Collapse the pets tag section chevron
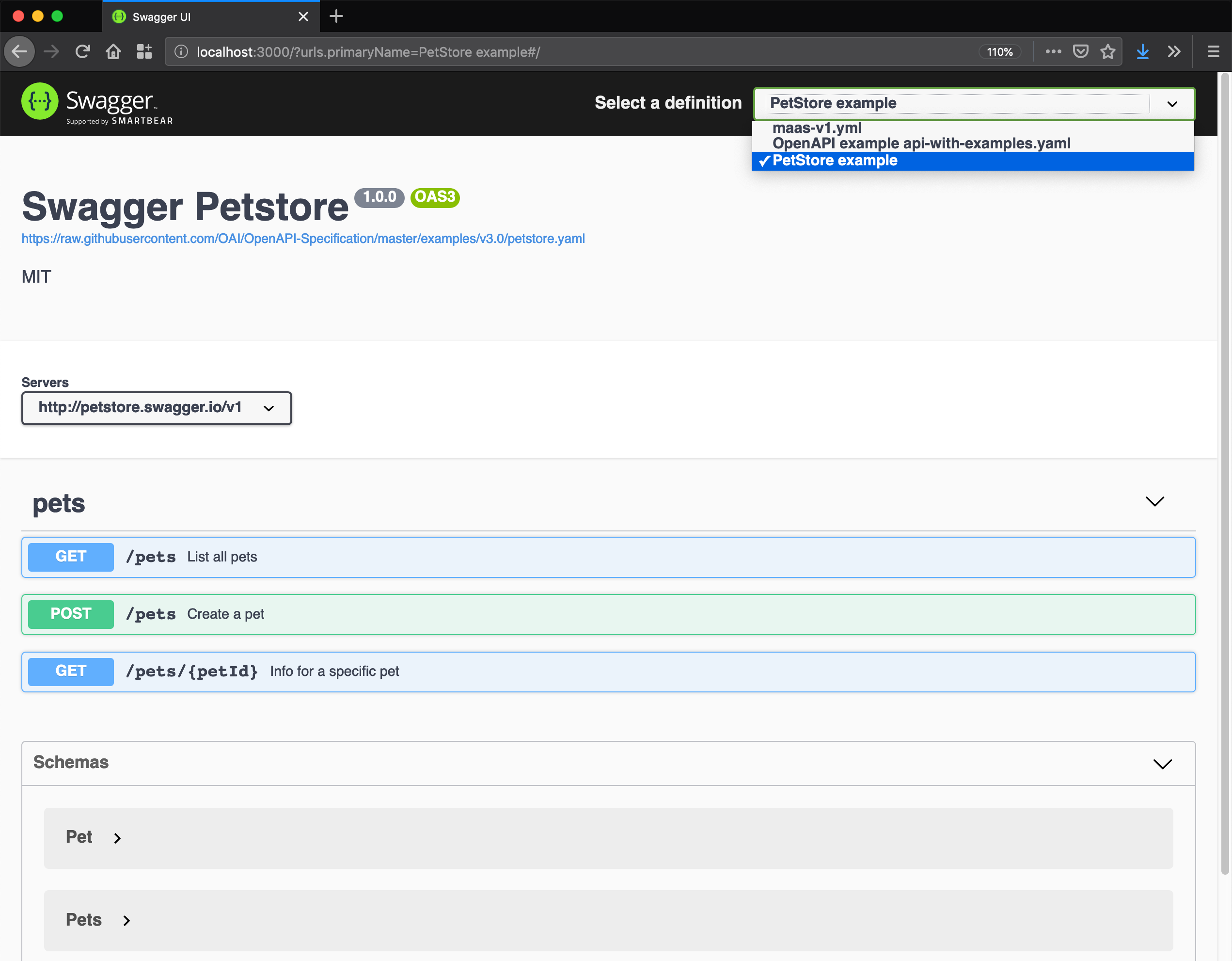The width and height of the screenshot is (1232, 961). click(x=1155, y=501)
